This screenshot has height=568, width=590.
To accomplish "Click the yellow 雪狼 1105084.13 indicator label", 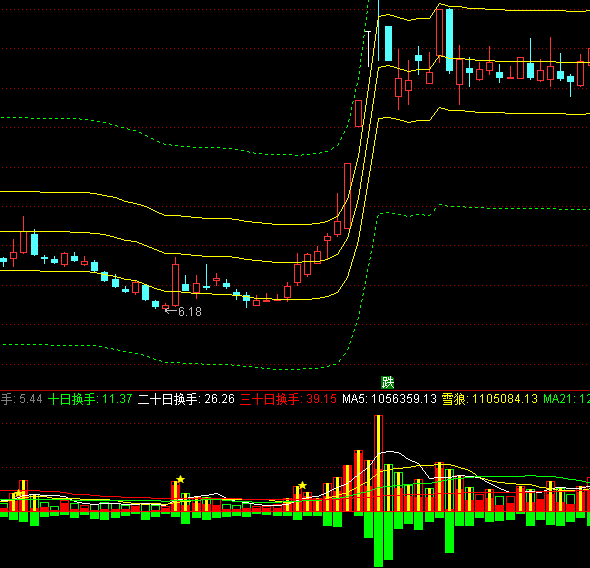I will [x=490, y=399].
